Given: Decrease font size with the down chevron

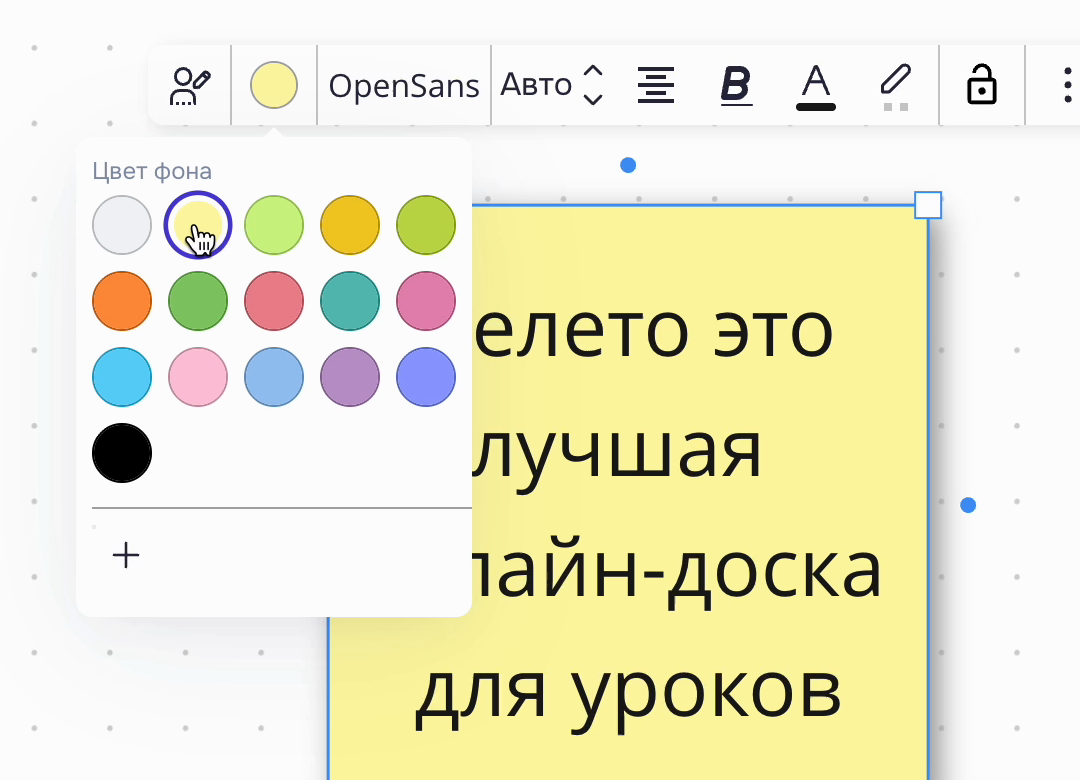Looking at the screenshot, I should pyautogui.click(x=593, y=99).
